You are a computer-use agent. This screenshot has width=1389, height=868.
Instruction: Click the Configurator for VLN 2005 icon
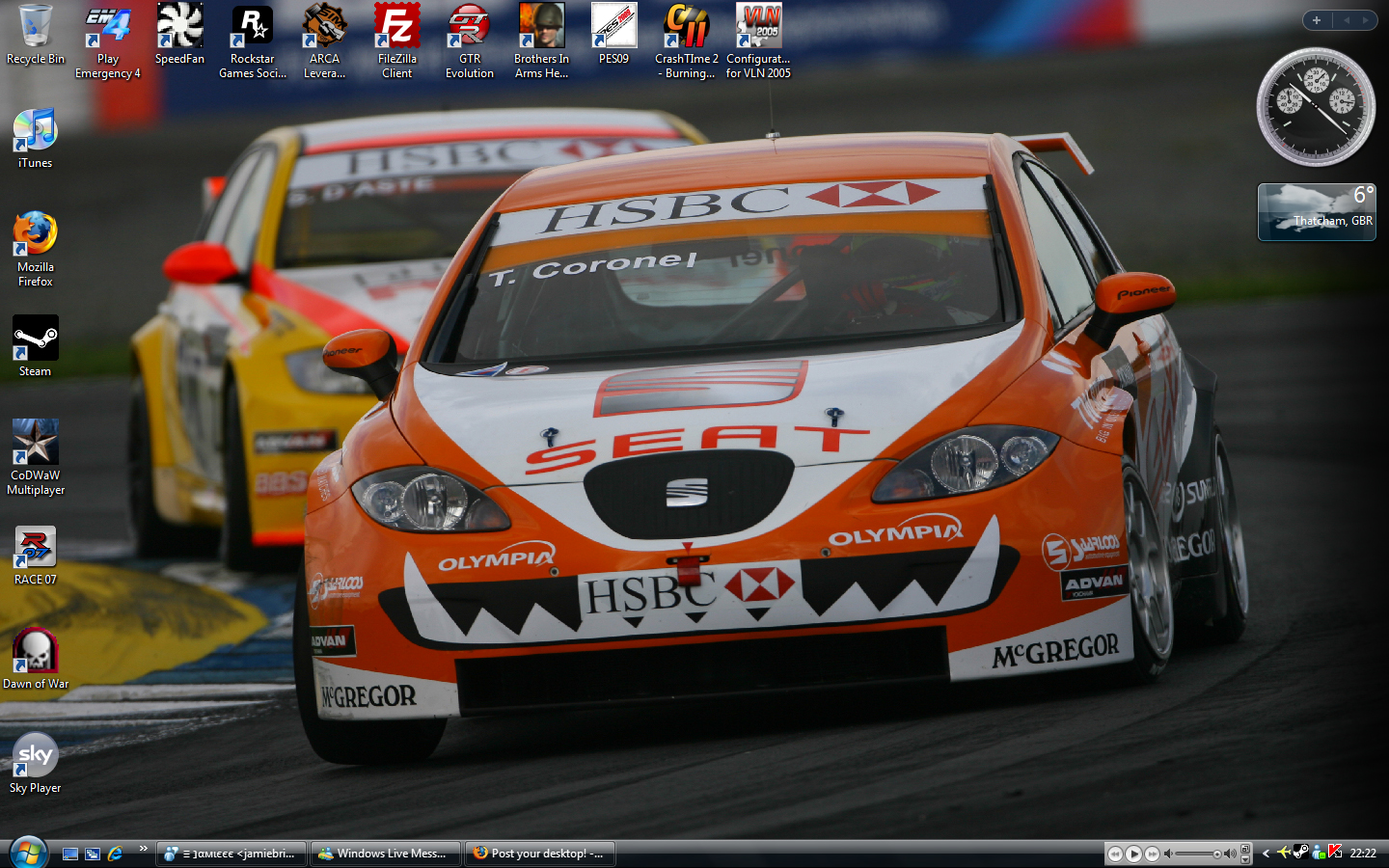pos(758,41)
